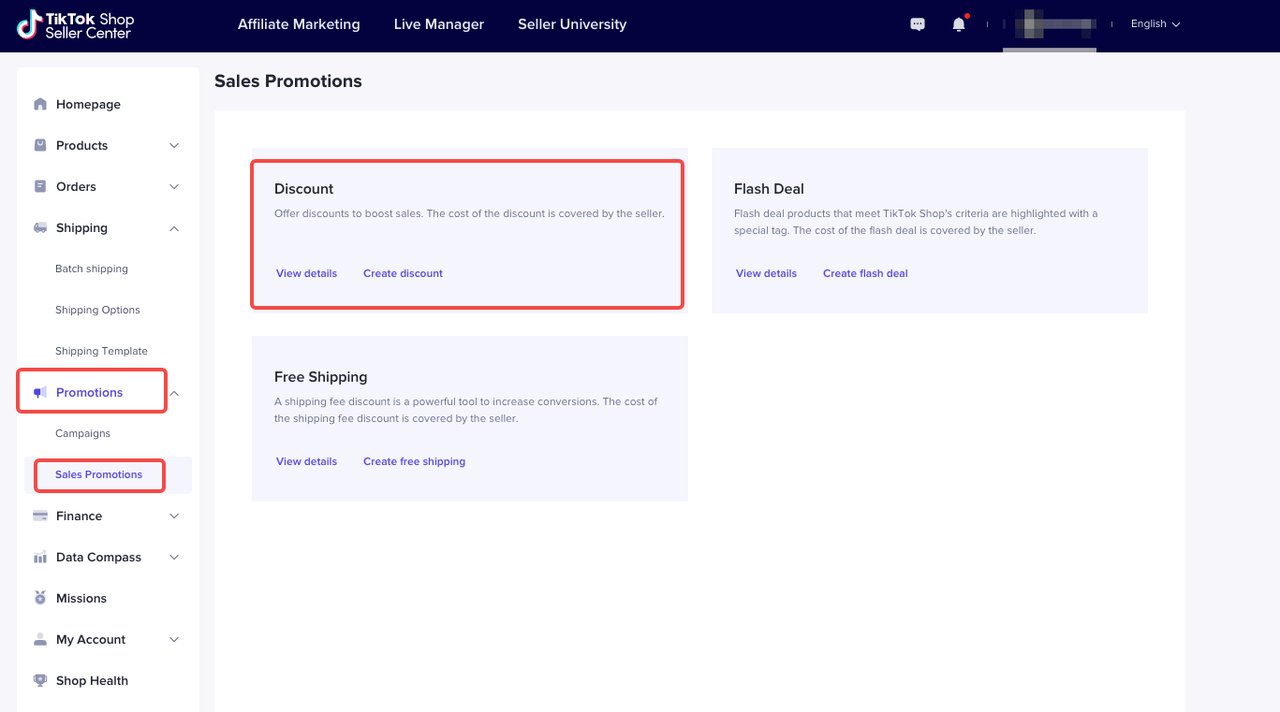Click the Data Compass chart icon
The image size is (1280, 712).
pos(40,557)
